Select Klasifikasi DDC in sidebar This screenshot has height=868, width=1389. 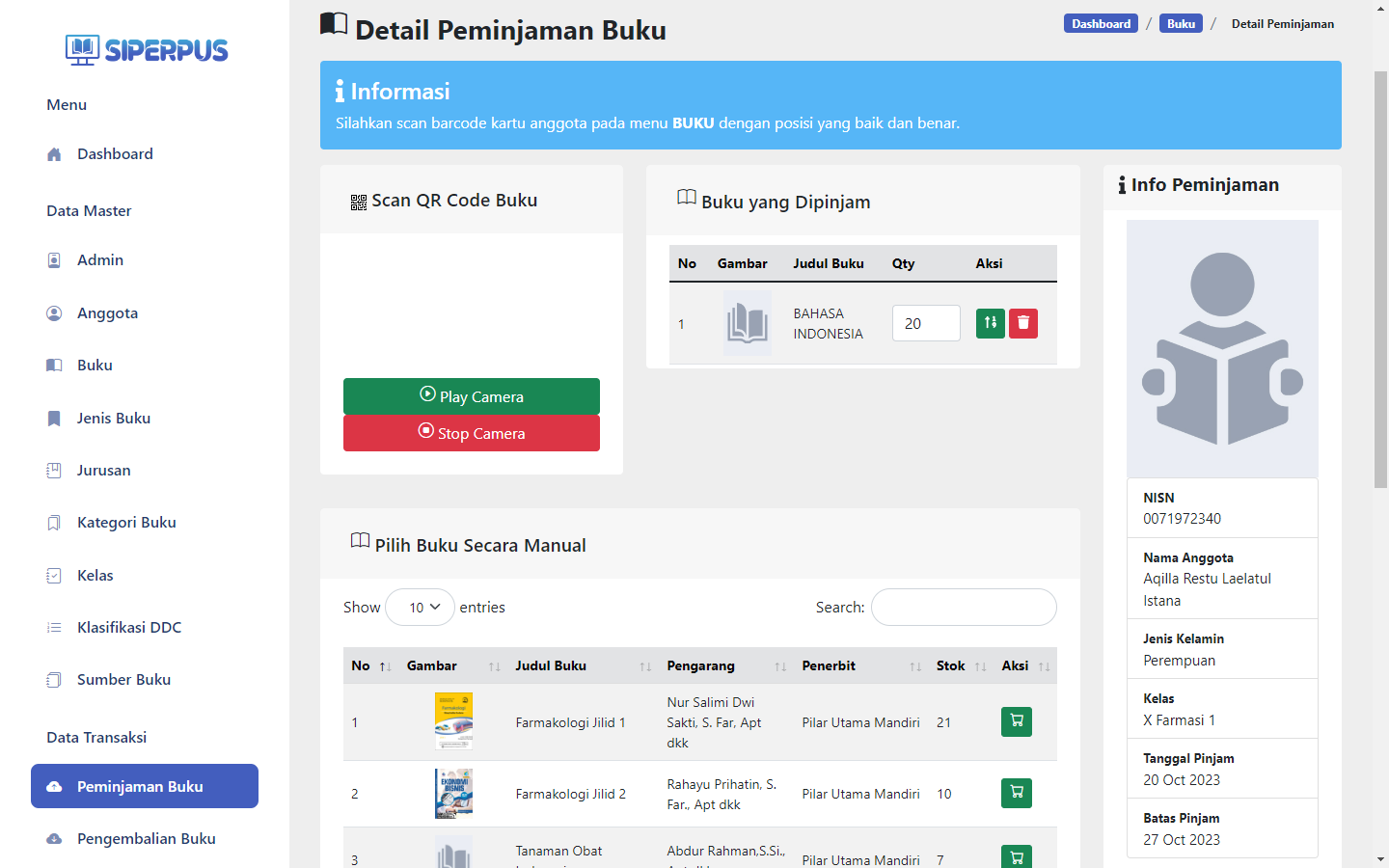pyautogui.click(x=129, y=628)
